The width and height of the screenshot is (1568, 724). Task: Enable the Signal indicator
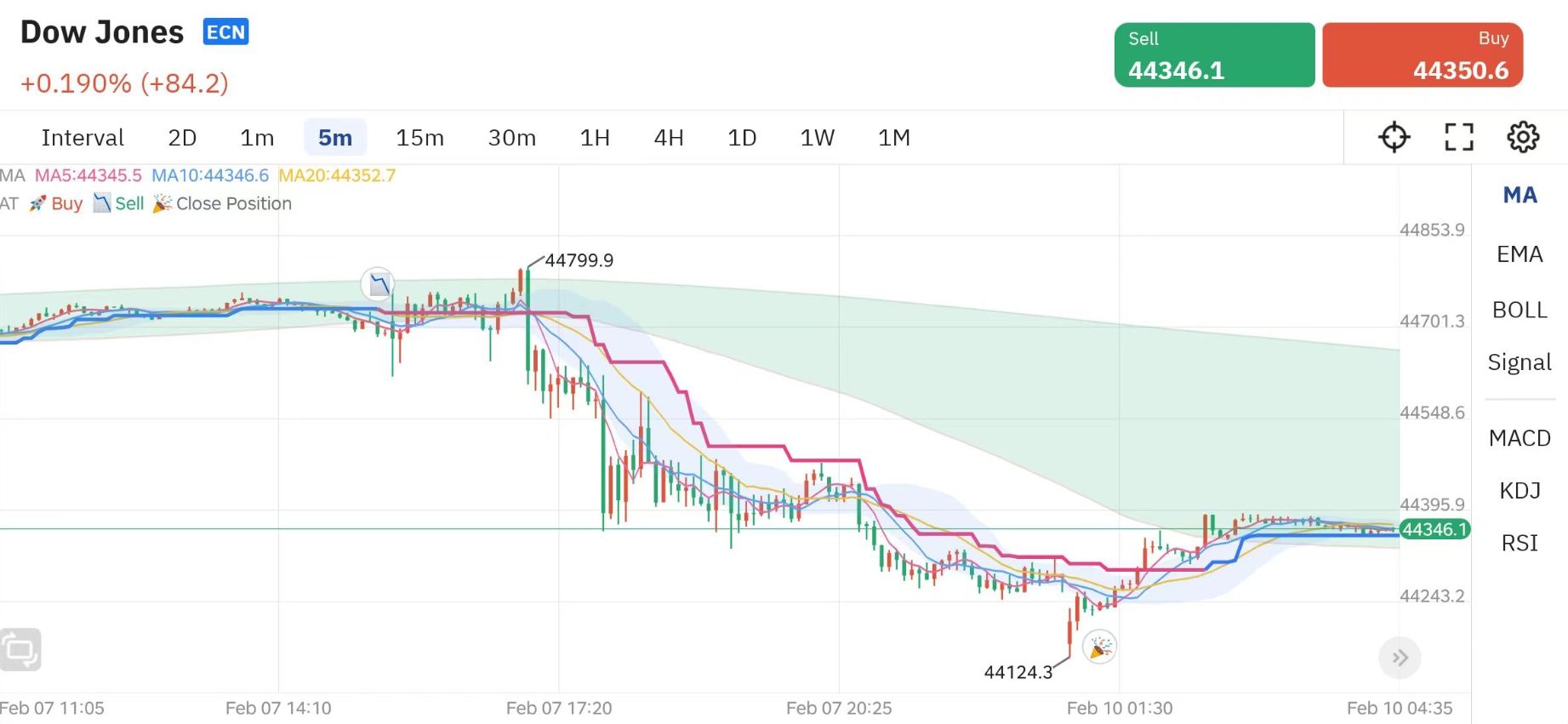pyautogui.click(x=1519, y=362)
